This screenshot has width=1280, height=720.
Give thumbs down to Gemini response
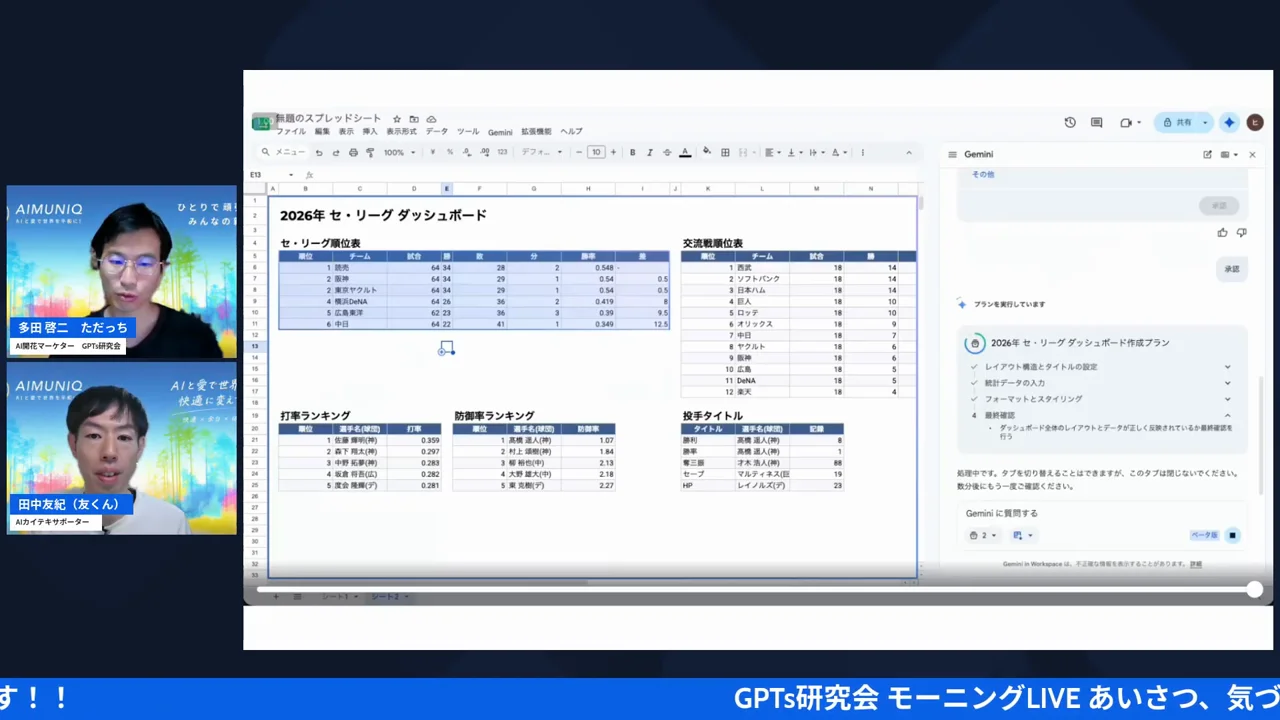(1241, 232)
